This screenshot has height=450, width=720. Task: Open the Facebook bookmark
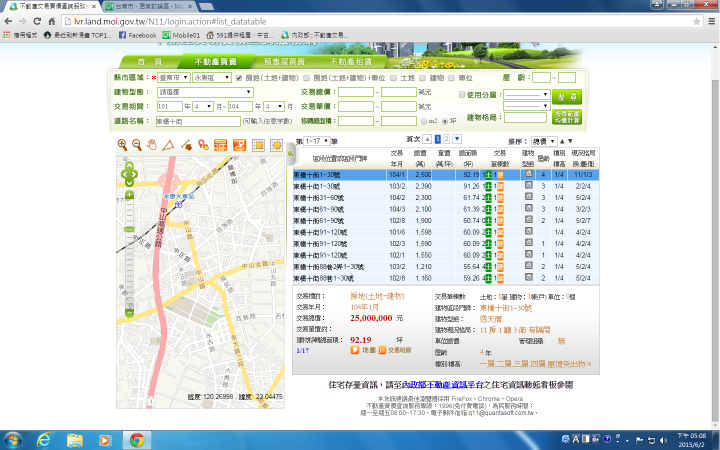point(137,35)
